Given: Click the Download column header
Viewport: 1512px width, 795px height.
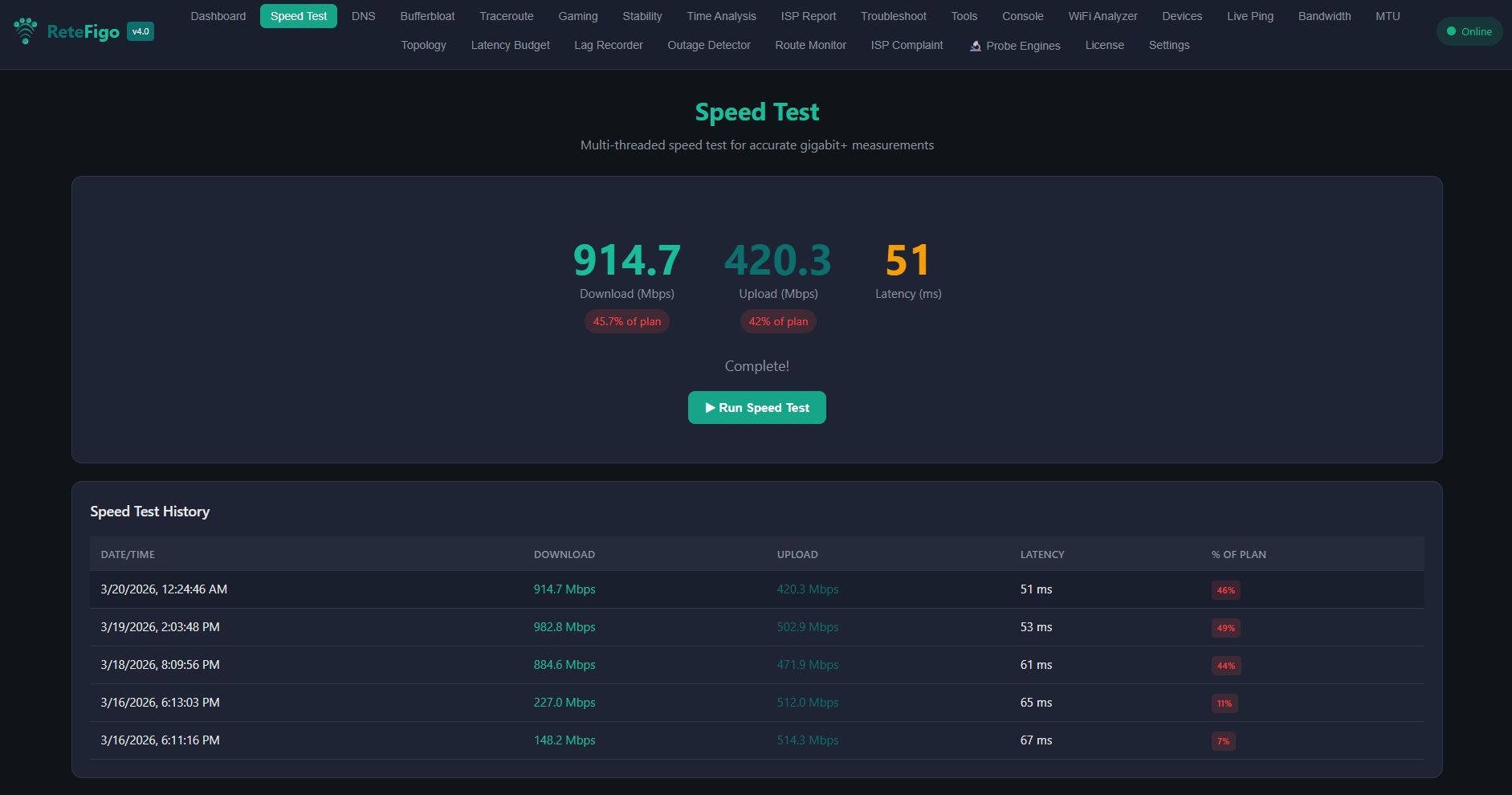Looking at the screenshot, I should [x=564, y=554].
